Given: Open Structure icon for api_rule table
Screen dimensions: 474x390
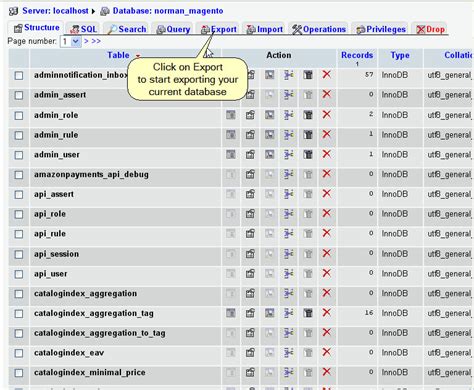Looking at the screenshot, I should point(250,234).
